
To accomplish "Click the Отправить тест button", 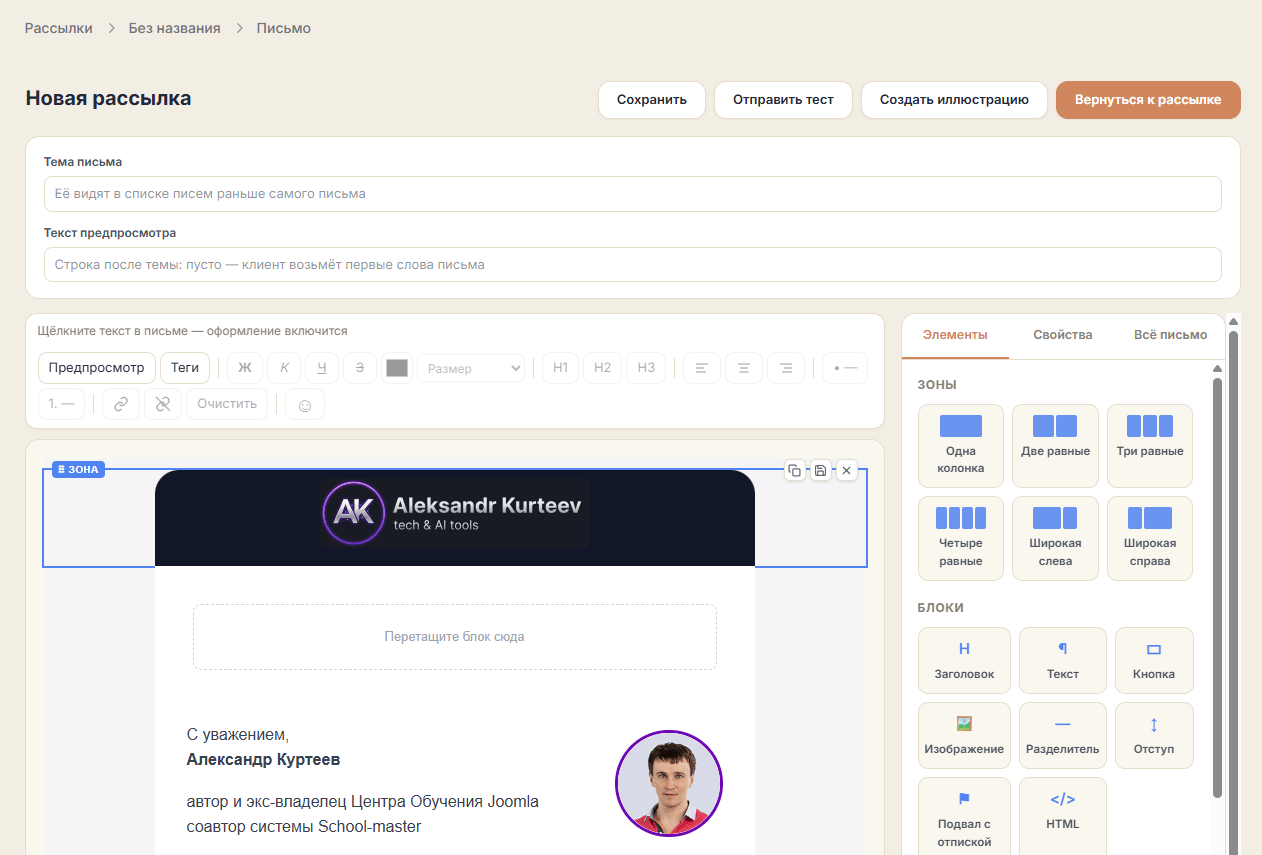I will coord(783,100).
